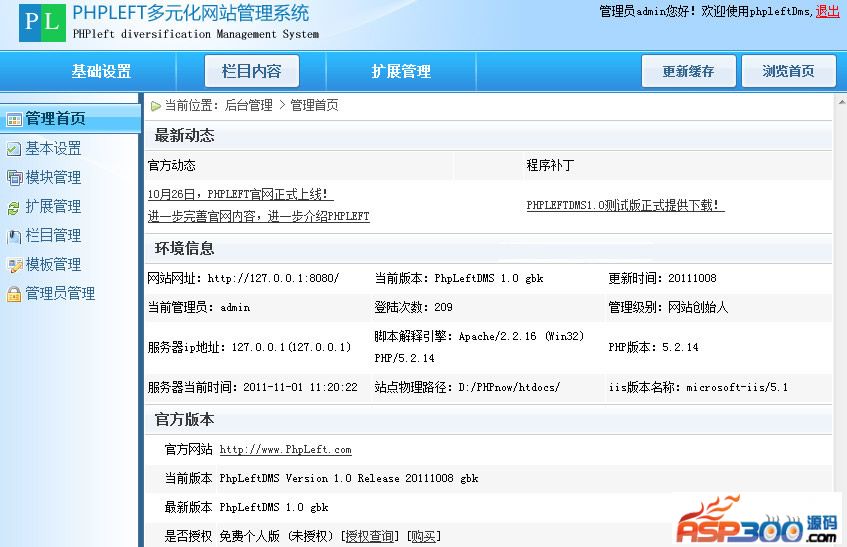The image size is (847, 547).
Task: Go to 模块管理 in the sidebar
Action: click(53, 177)
